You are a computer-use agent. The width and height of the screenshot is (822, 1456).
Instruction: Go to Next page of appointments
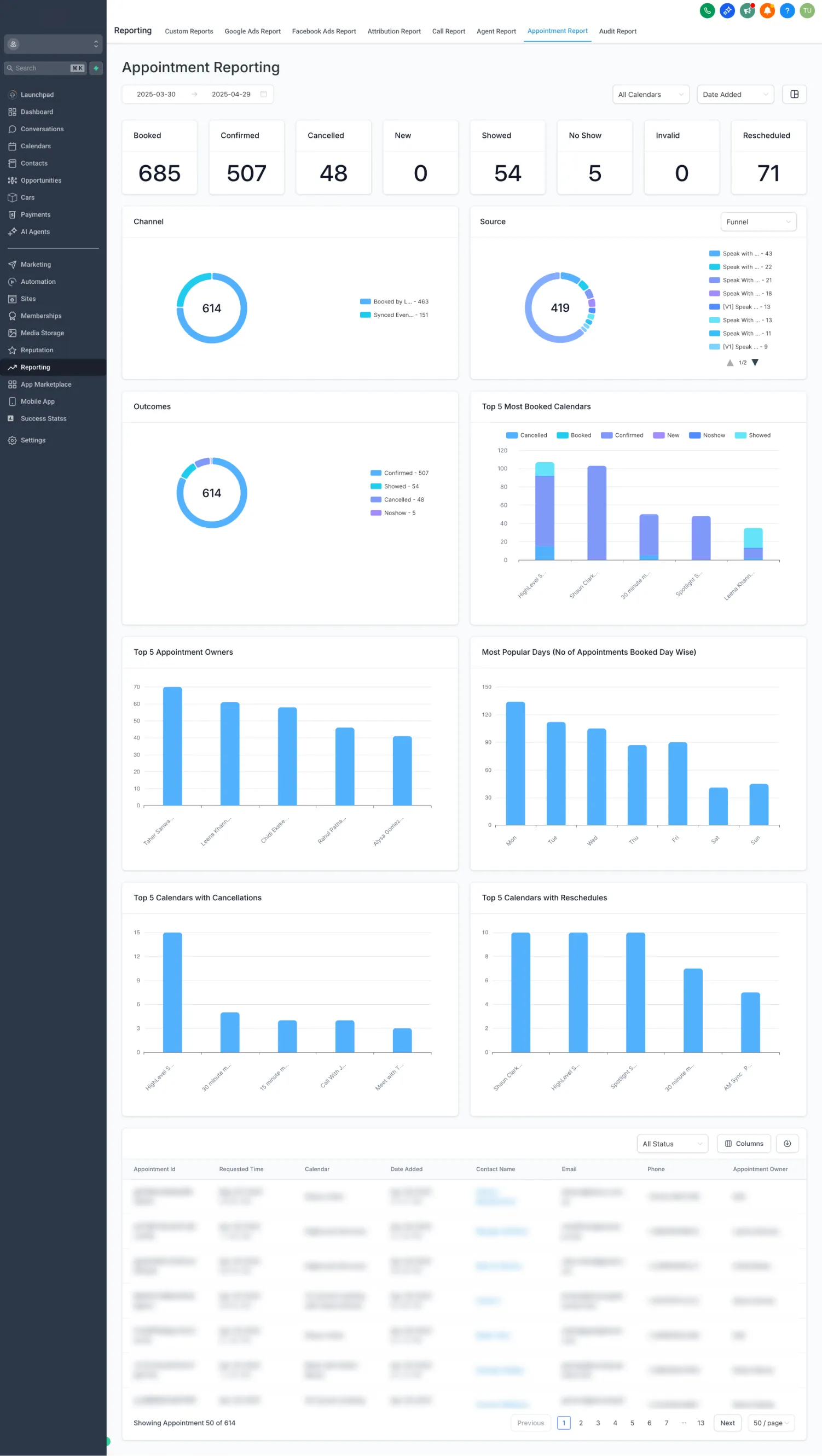pos(727,1423)
